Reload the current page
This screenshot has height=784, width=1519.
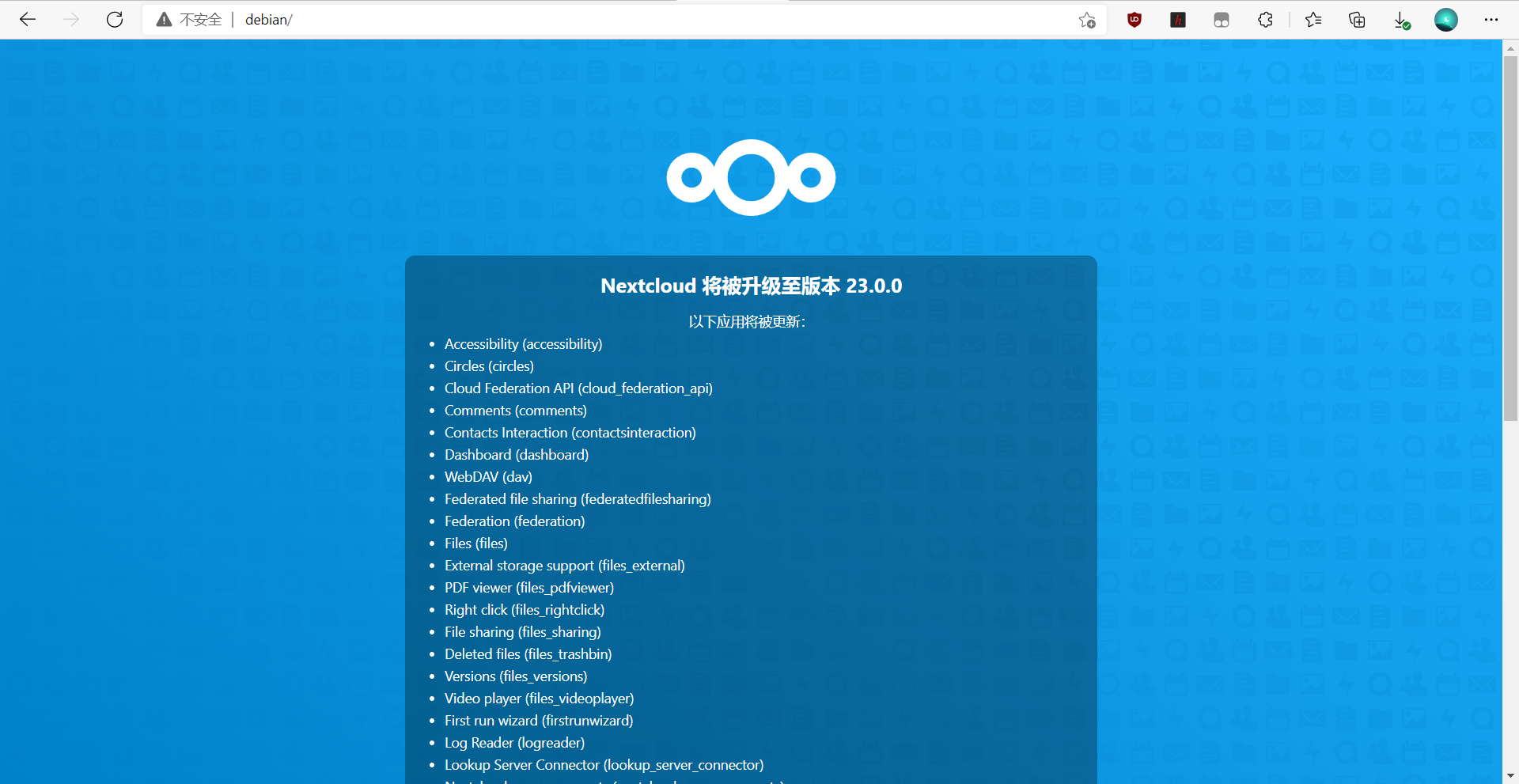[115, 20]
